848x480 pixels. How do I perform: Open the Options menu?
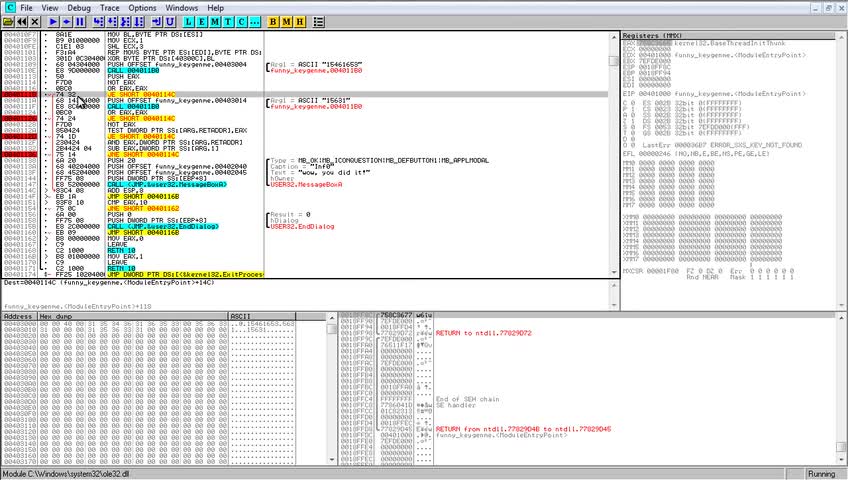(142, 8)
